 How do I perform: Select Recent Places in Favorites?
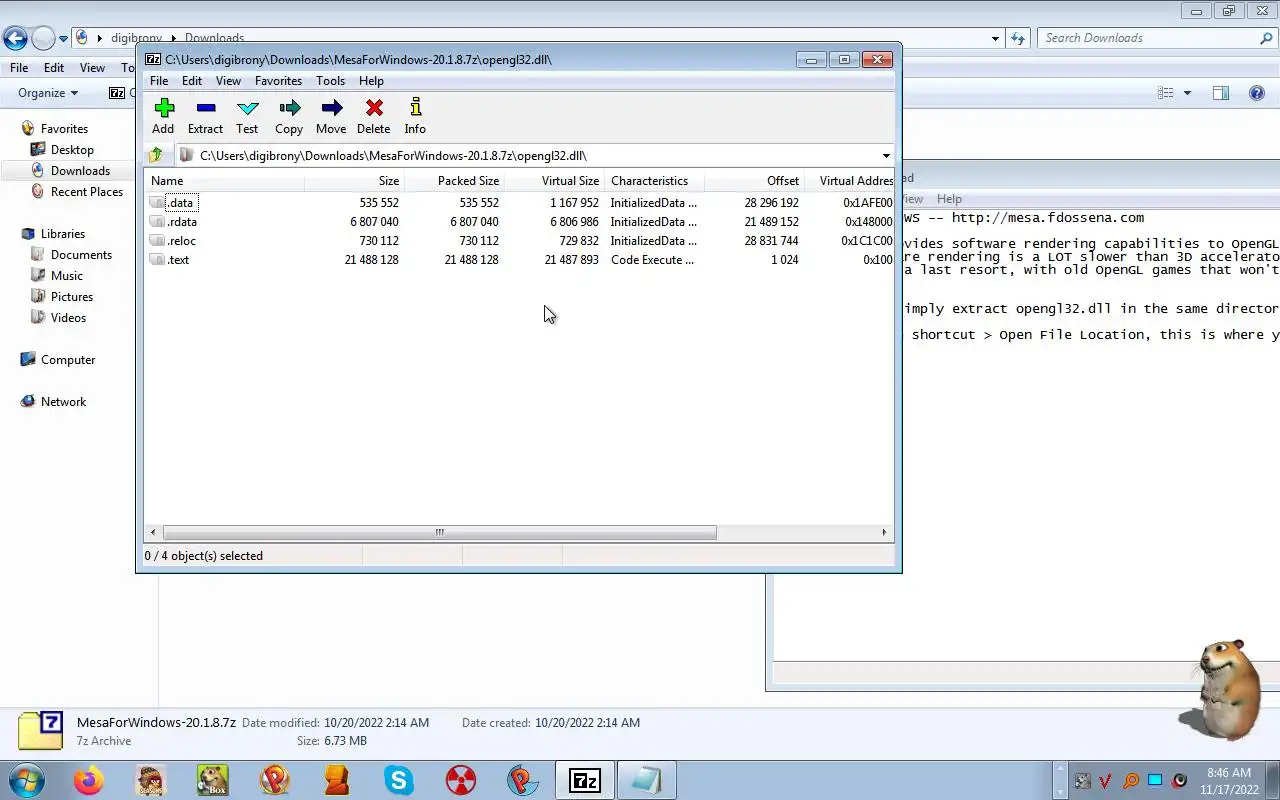(87, 192)
